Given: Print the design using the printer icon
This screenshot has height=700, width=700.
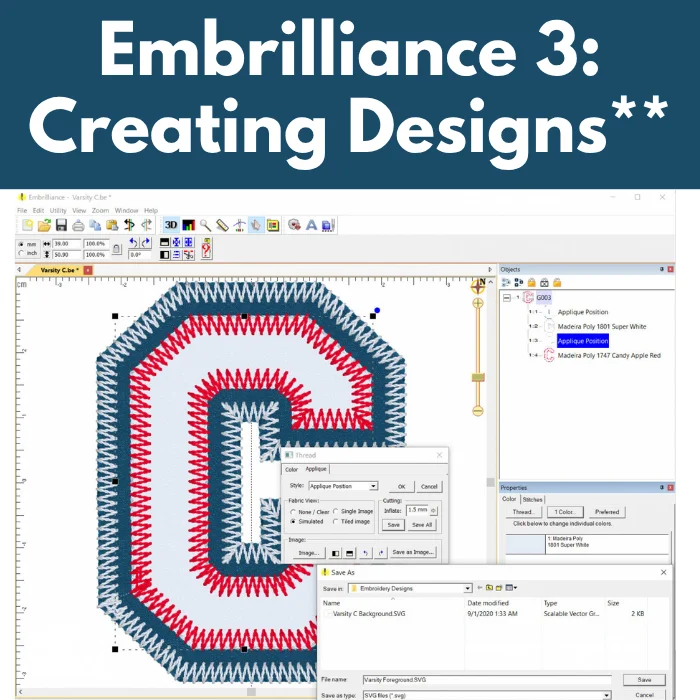Looking at the screenshot, I should [78, 225].
